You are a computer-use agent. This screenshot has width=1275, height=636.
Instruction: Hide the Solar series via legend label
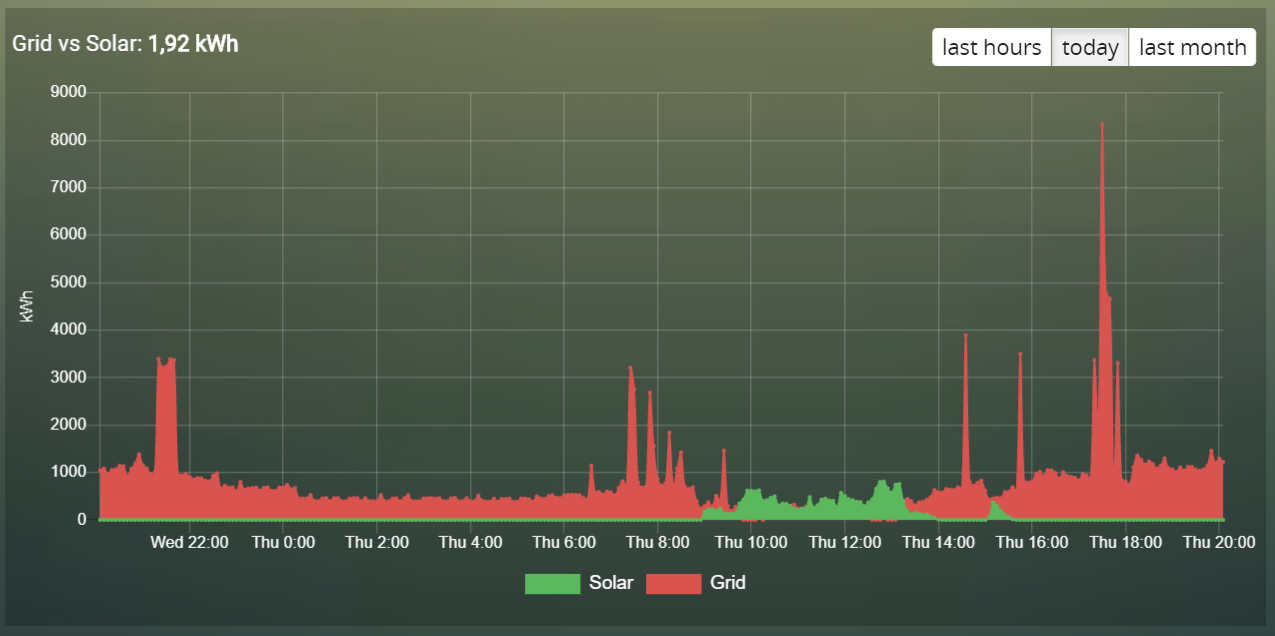pos(611,582)
